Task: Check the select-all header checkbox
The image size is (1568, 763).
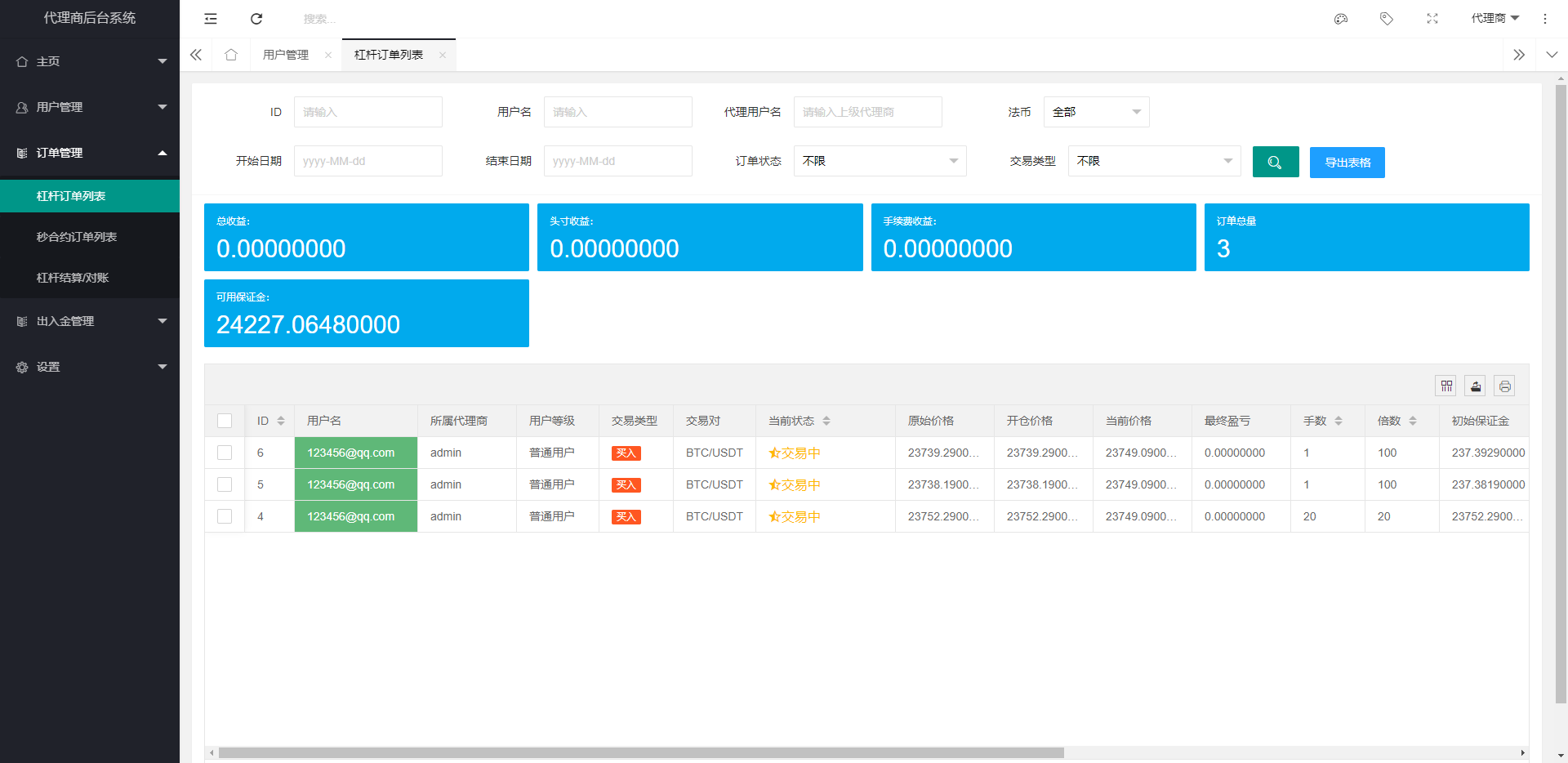Action: point(225,421)
